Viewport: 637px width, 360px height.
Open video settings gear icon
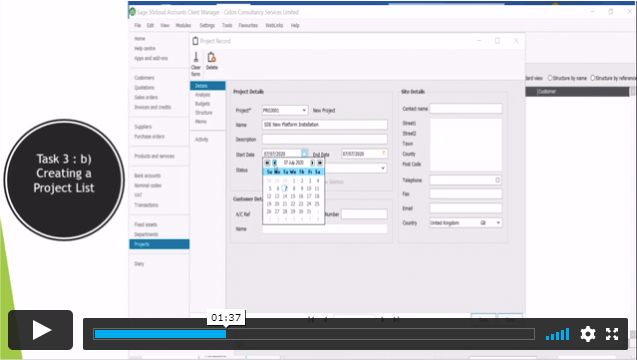(x=588, y=334)
